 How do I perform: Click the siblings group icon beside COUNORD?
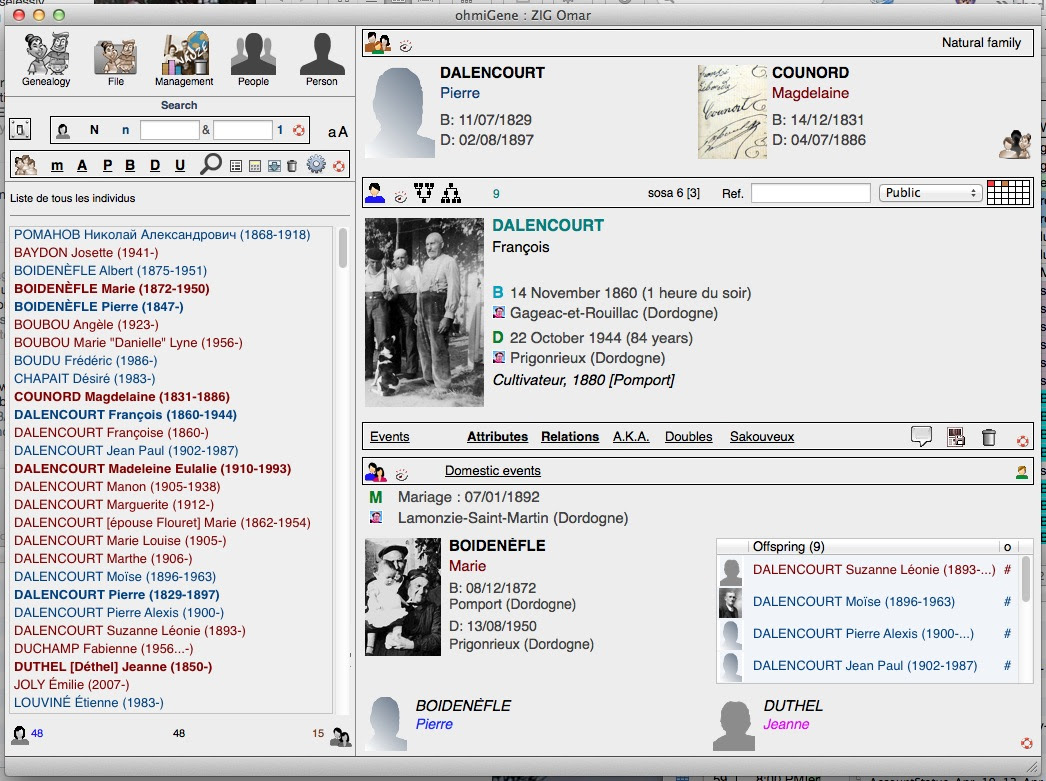click(1015, 144)
